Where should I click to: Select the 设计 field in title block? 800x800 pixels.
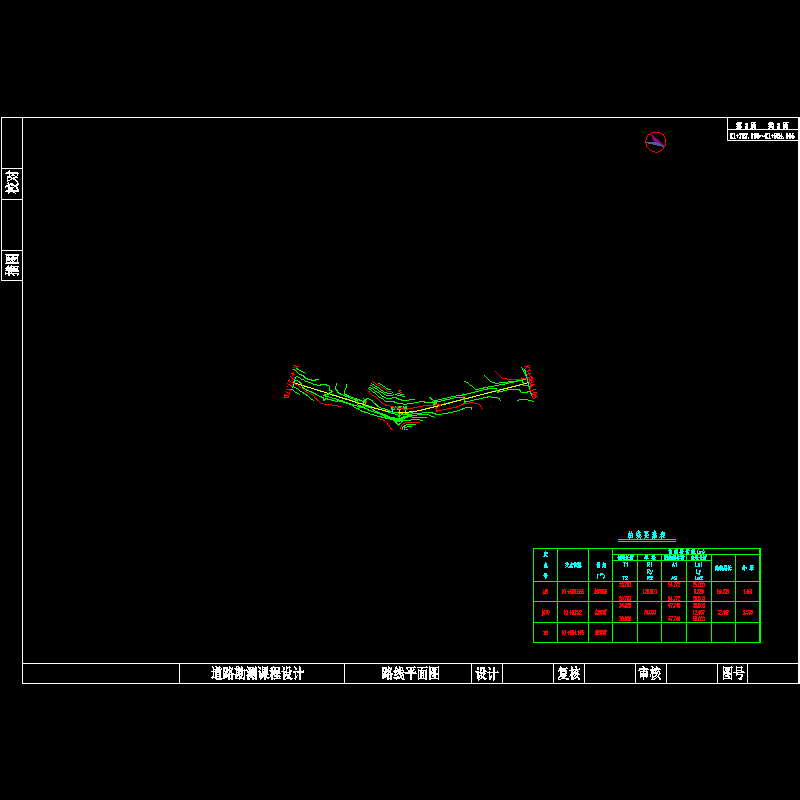tap(487, 674)
